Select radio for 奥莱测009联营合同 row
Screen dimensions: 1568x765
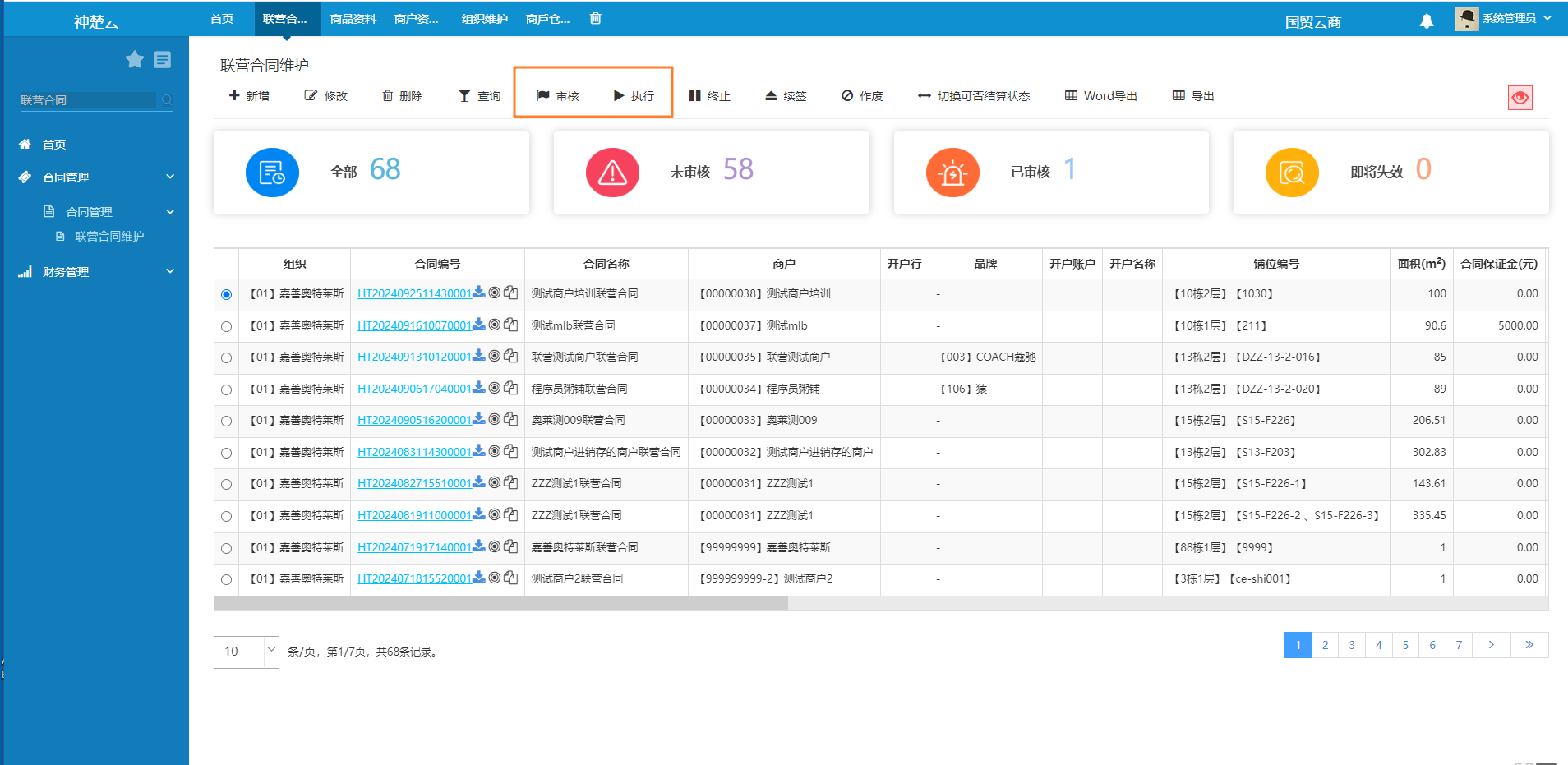(x=227, y=421)
